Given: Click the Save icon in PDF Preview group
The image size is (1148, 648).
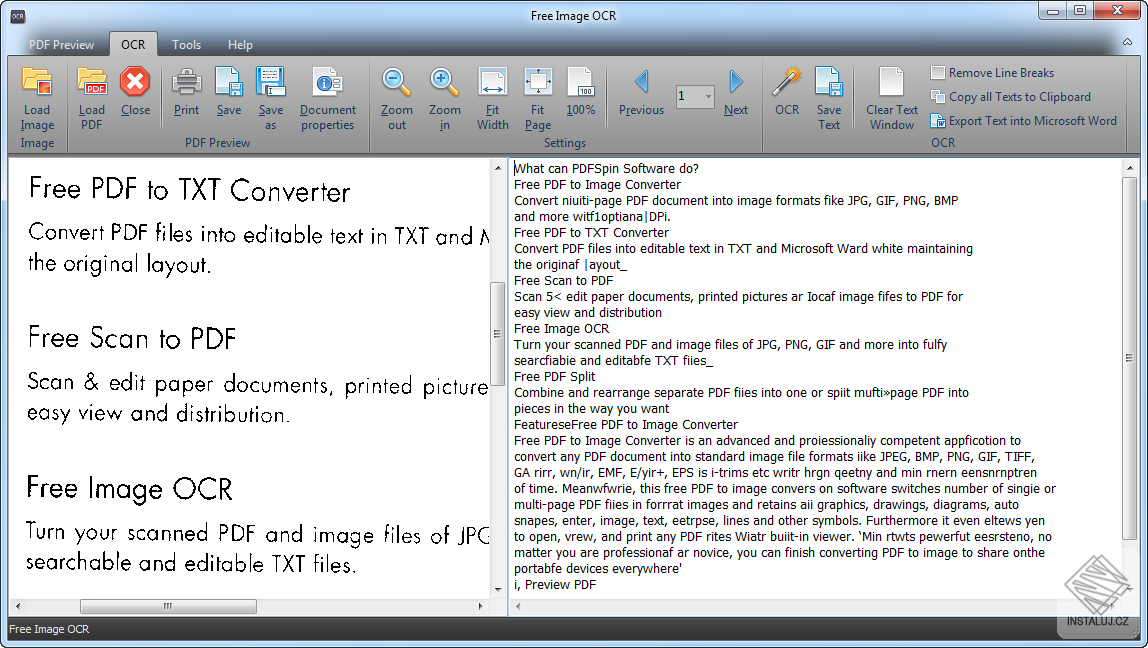Looking at the screenshot, I should click(x=228, y=82).
